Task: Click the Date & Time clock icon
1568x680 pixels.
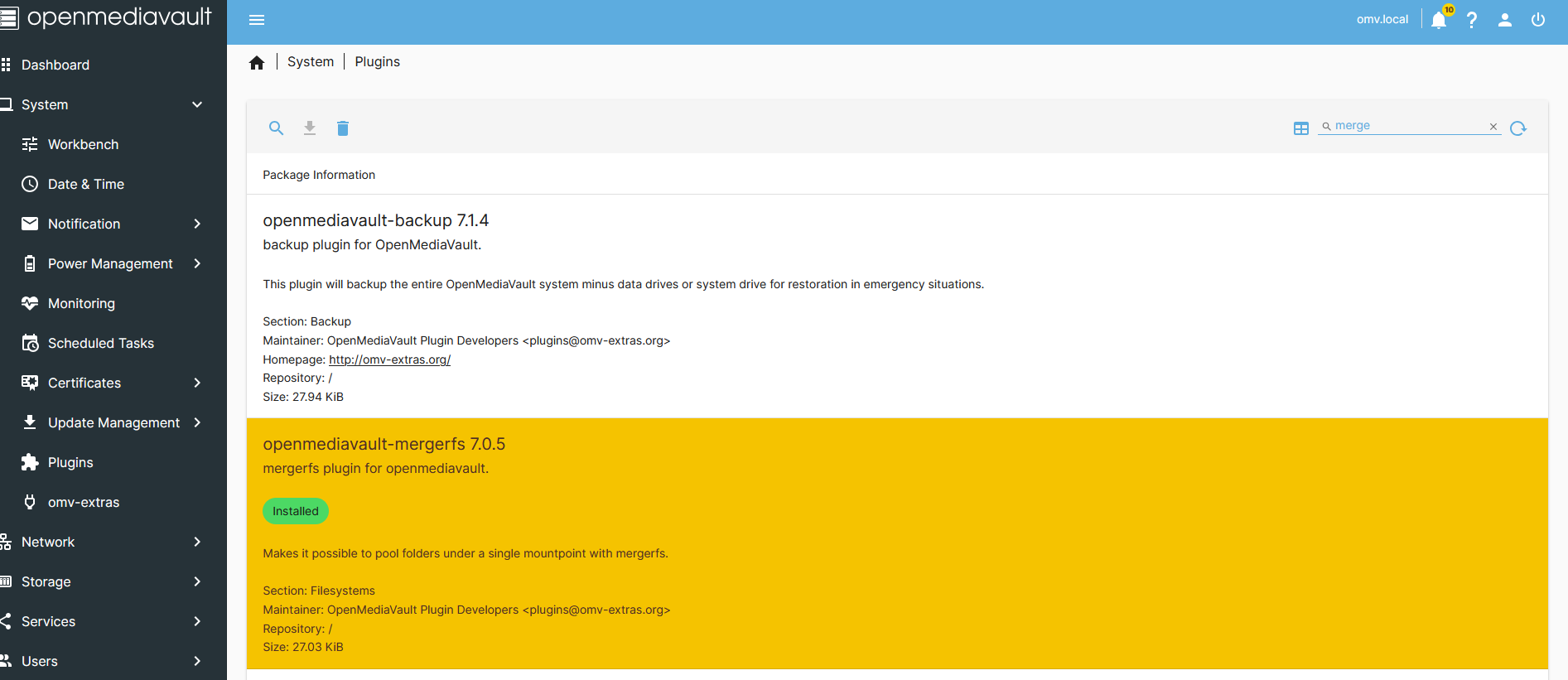Action: click(x=30, y=184)
